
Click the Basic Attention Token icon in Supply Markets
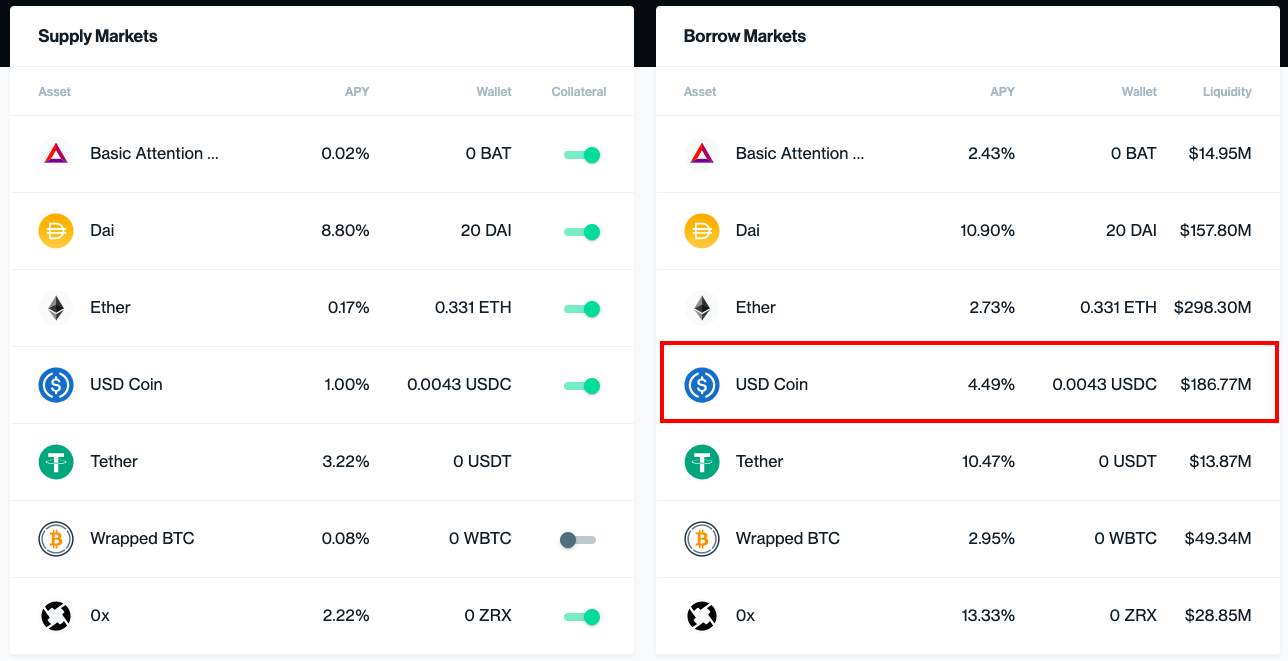pos(56,154)
